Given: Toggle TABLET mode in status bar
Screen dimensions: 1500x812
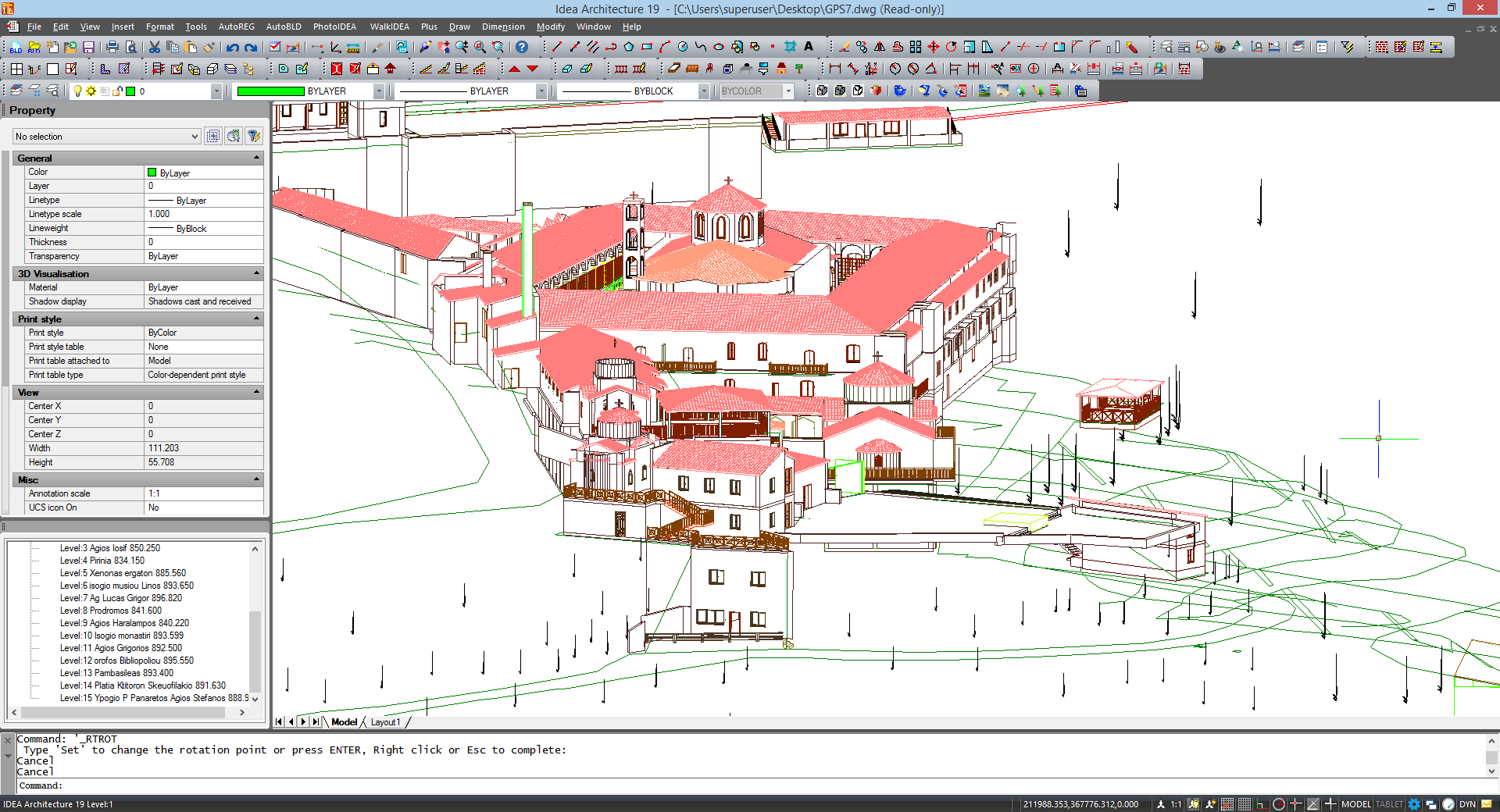Looking at the screenshot, I should (x=1389, y=804).
